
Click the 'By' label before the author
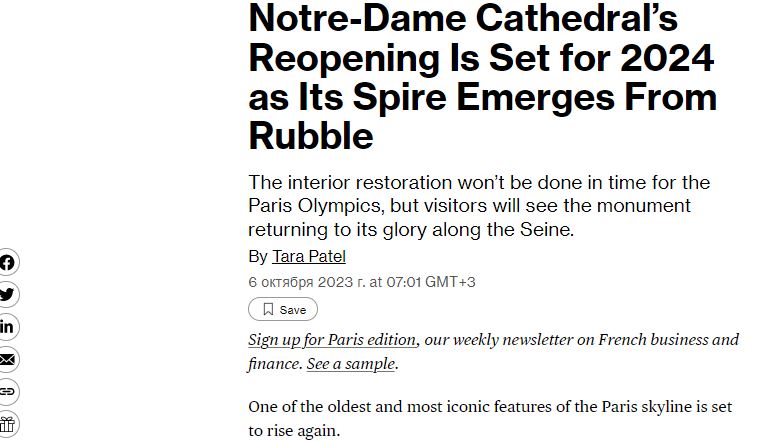pos(258,256)
